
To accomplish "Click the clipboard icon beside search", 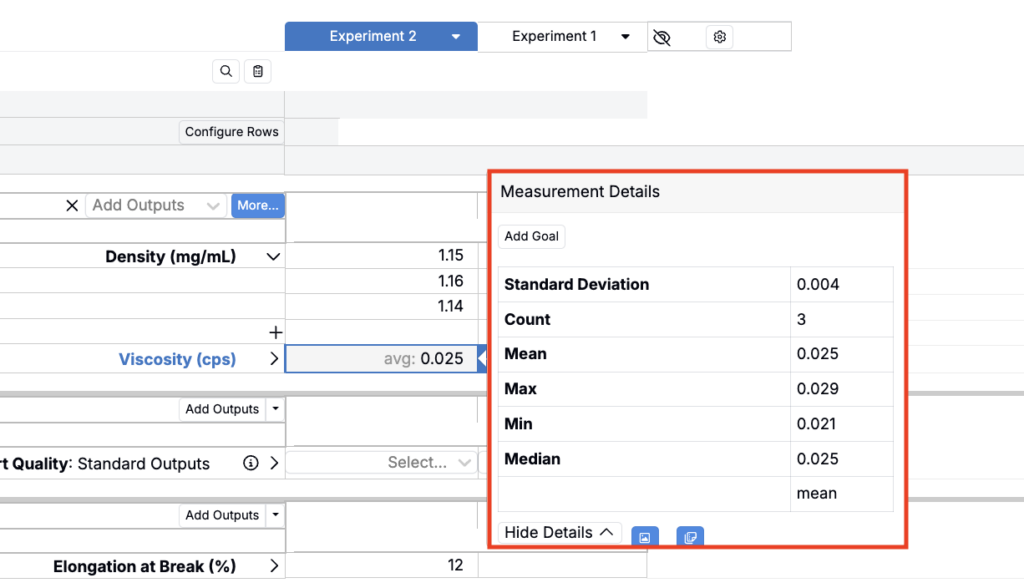I will click(x=258, y=71).
